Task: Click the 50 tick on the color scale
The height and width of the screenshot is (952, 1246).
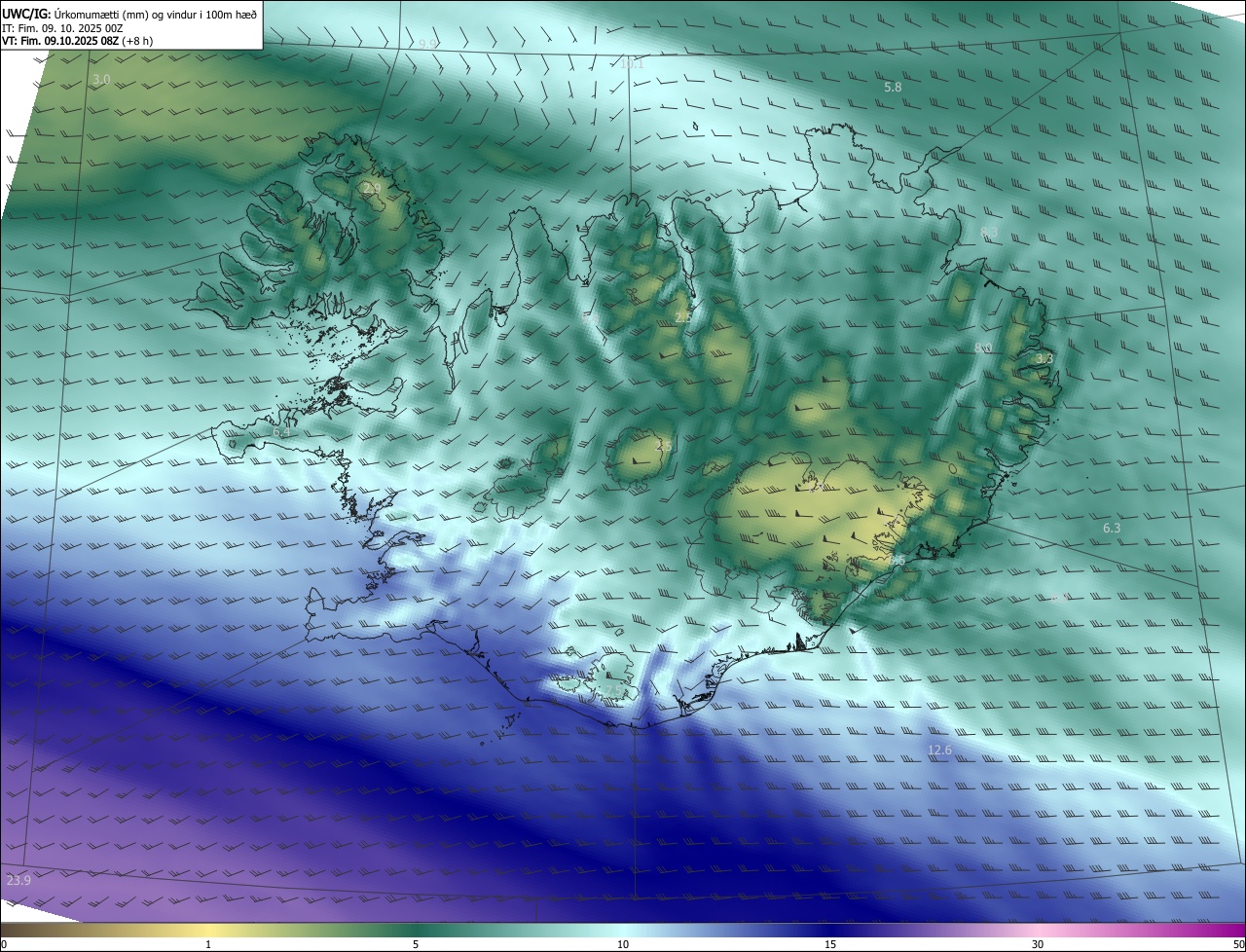Action: click(x=1238, y=944)
